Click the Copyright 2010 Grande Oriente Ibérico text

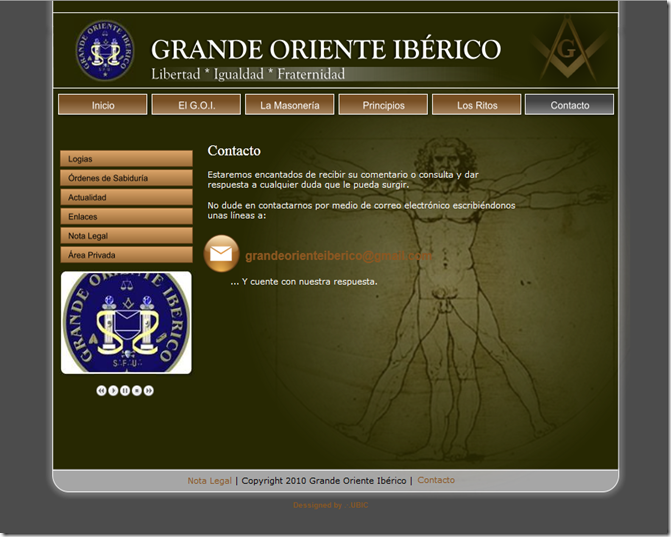click(324, 481)
